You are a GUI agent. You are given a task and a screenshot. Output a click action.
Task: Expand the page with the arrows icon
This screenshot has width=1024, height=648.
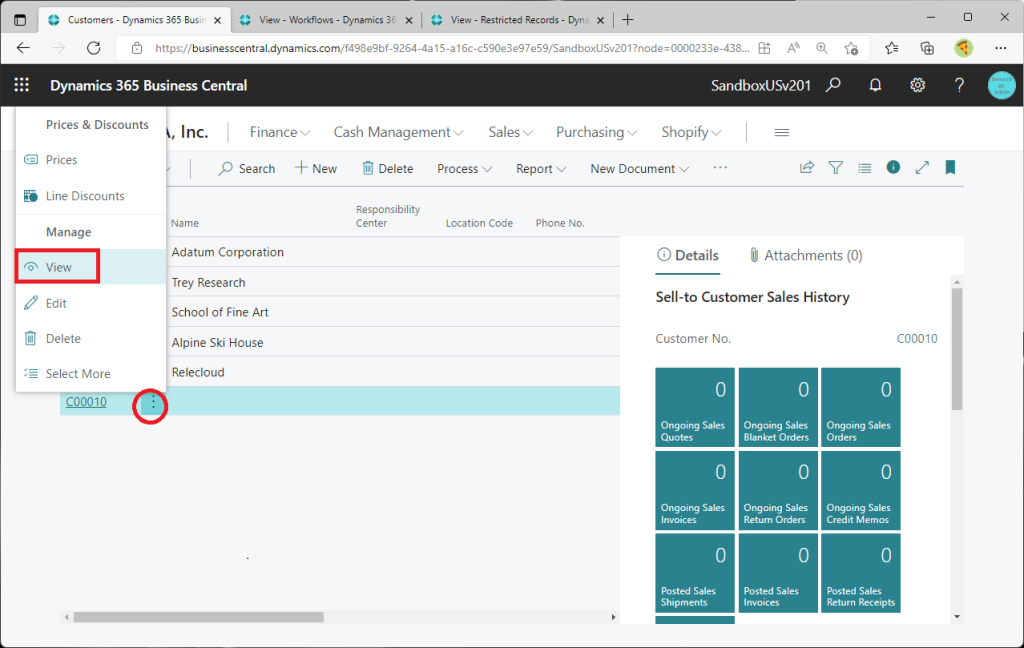pos(922,168)
